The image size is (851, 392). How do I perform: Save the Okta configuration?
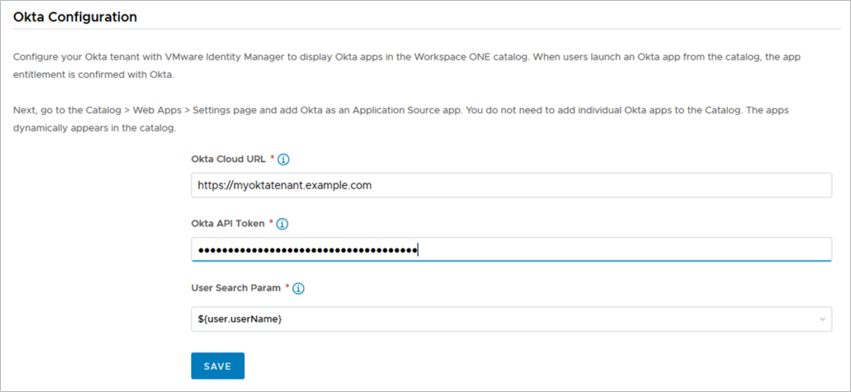218,366
